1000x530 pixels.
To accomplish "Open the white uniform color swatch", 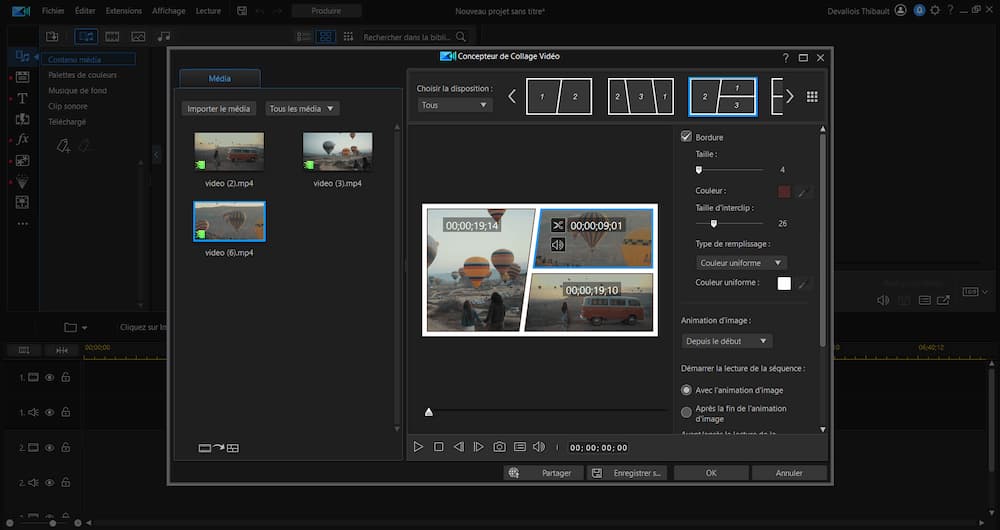I will pos(784,284).
